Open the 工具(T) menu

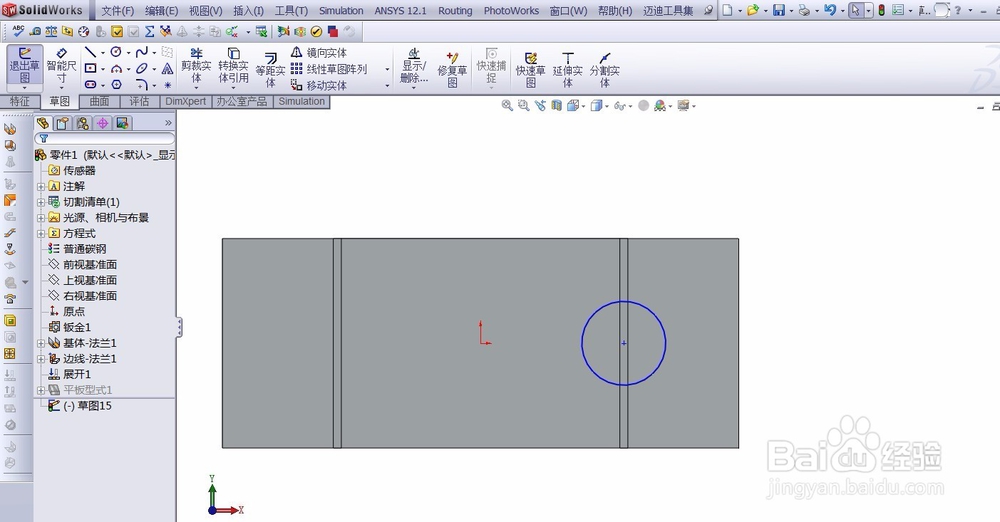pyautogui.click(x=291, y=11)
